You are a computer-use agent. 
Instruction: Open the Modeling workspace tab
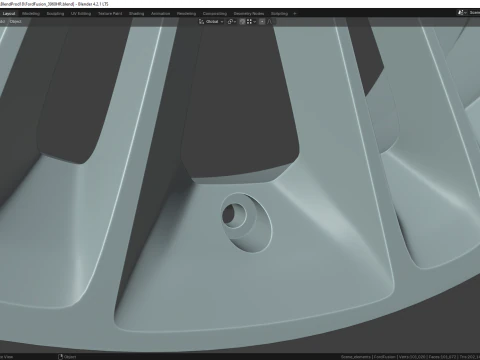[31, 14]
